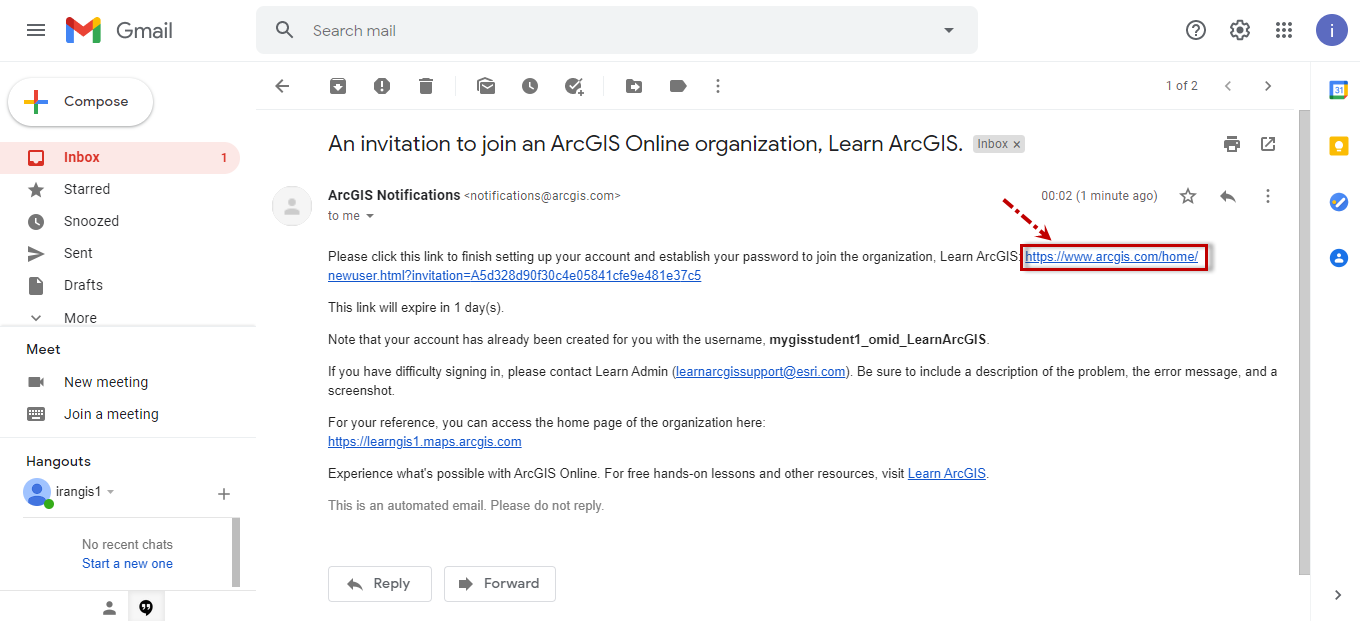This screenshot has width=1360, height=621.
Task: Mark the email as unread
Action: click(486, 86)
